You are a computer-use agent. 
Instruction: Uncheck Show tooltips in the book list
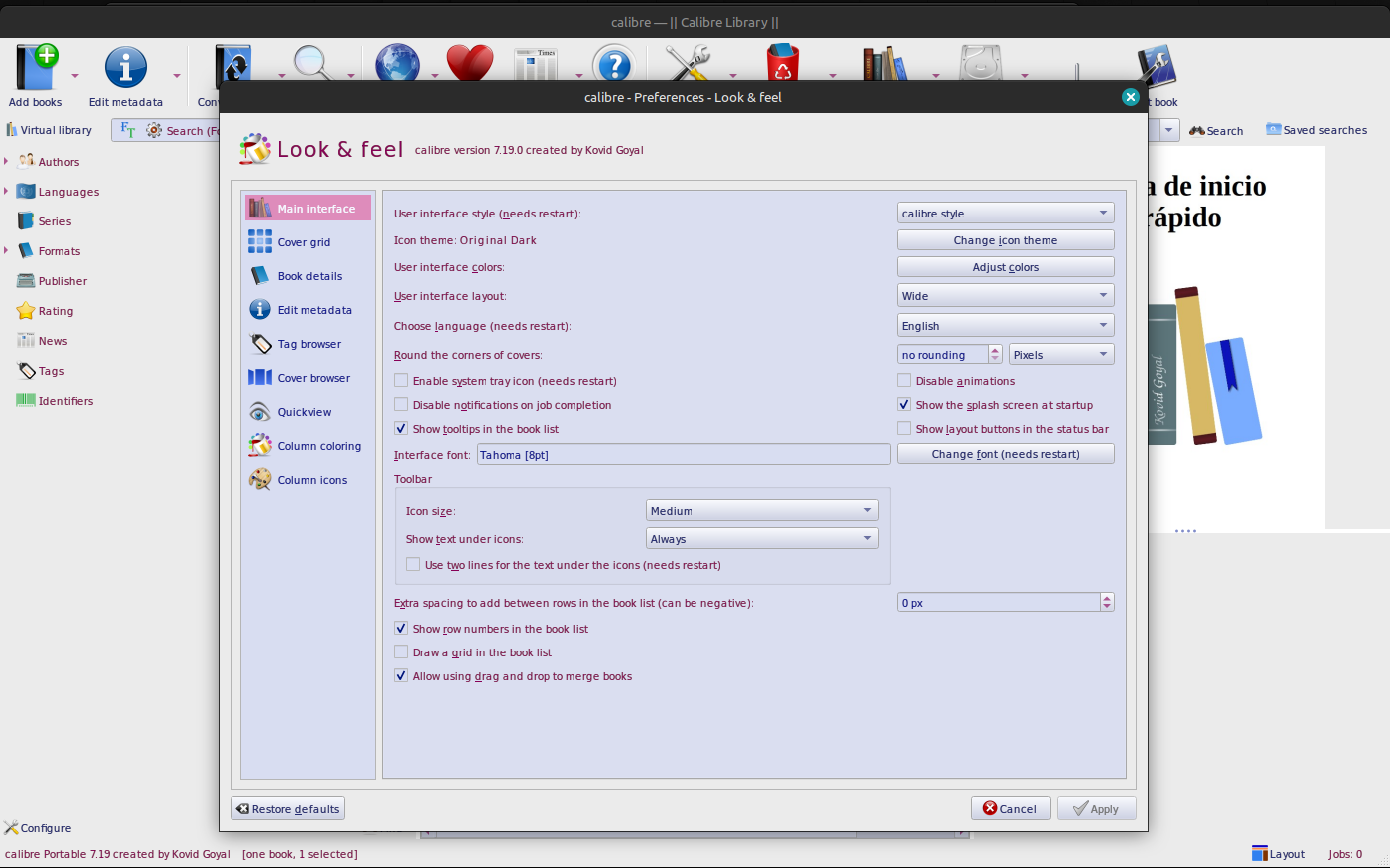click(x=401, y=429)
